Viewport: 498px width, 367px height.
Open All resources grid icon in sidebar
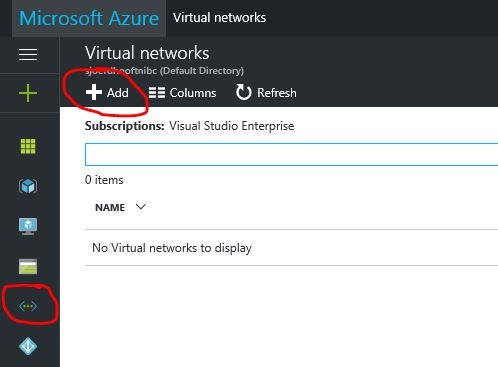coord(28,146)
